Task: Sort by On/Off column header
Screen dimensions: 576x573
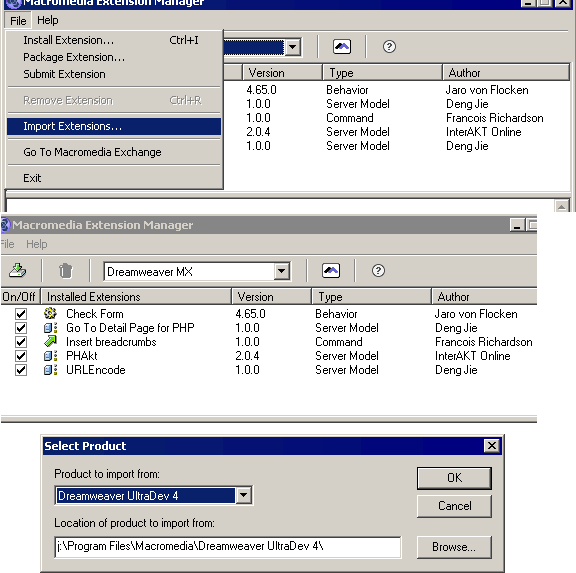Action: [x=20, y=297]
